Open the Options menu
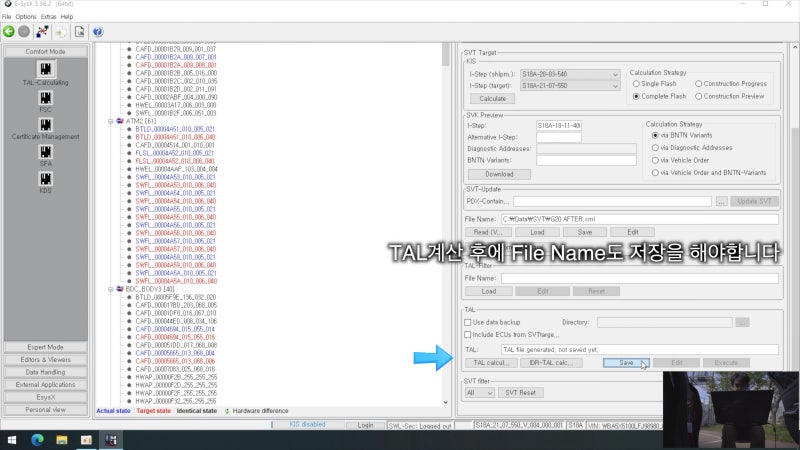800x450 pixels. [26, 17]
